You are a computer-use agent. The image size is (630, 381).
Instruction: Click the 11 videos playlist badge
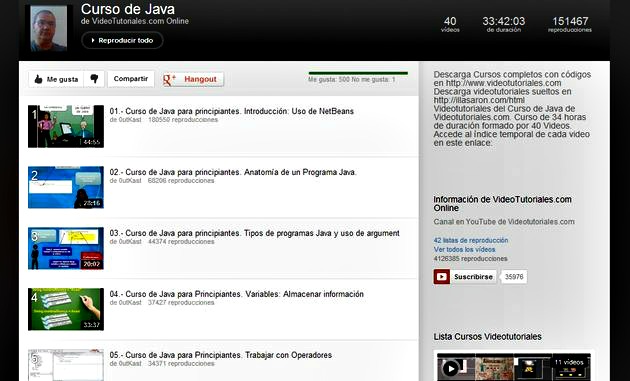[x=569, y=362]
